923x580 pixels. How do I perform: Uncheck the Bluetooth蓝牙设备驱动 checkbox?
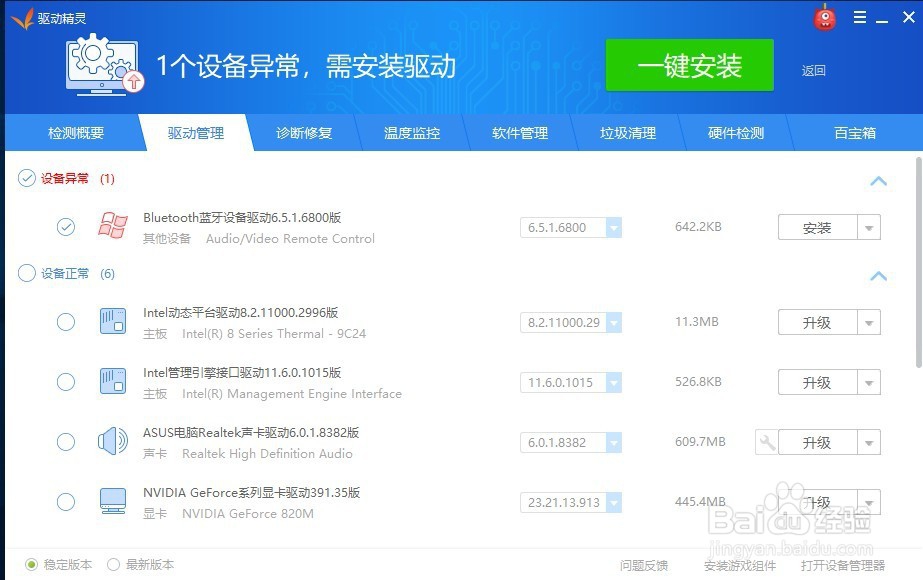(x=66, y=227)
